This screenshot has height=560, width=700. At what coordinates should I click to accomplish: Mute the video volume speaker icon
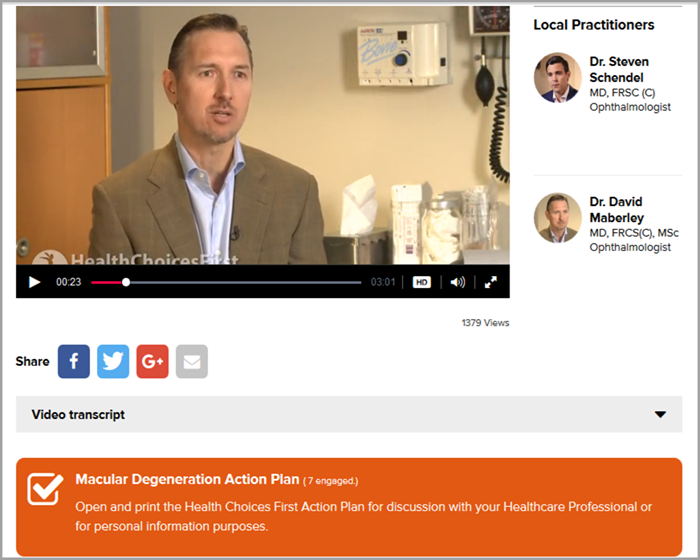458,282
